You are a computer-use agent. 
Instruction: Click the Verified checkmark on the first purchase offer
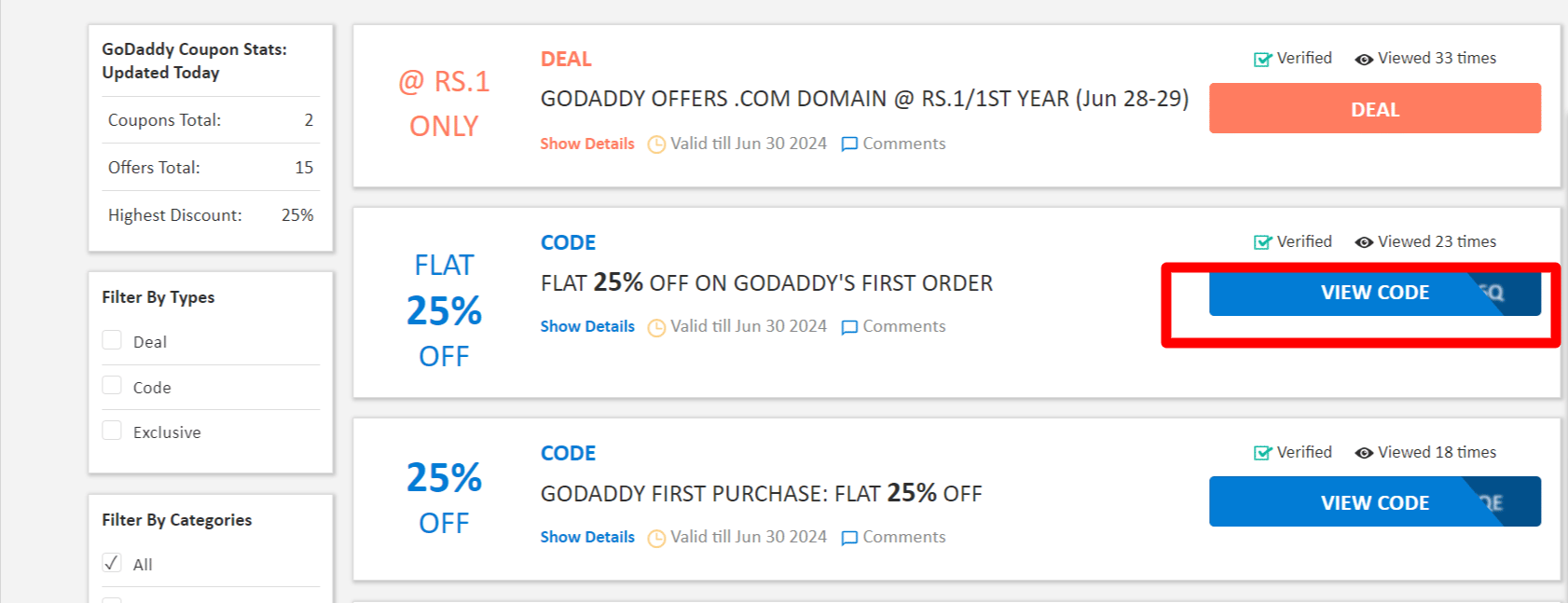pyautogui.click(x=1260, y=452)
